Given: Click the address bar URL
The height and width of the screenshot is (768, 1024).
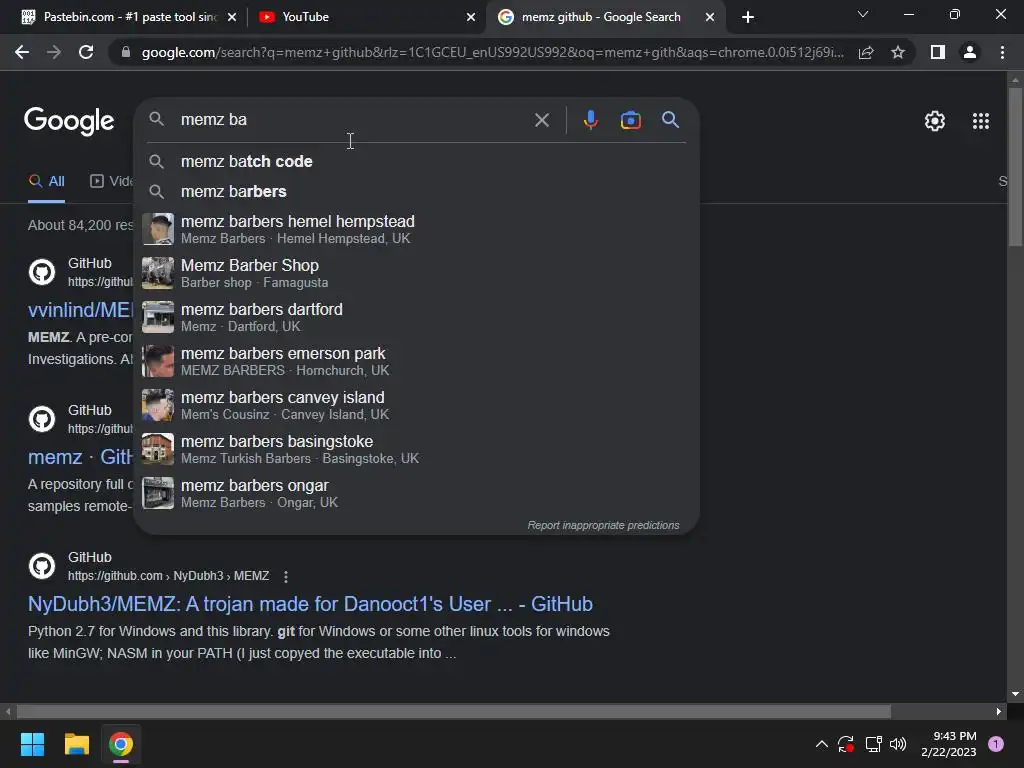Looking at the screenshot, I should click(492, 52).
